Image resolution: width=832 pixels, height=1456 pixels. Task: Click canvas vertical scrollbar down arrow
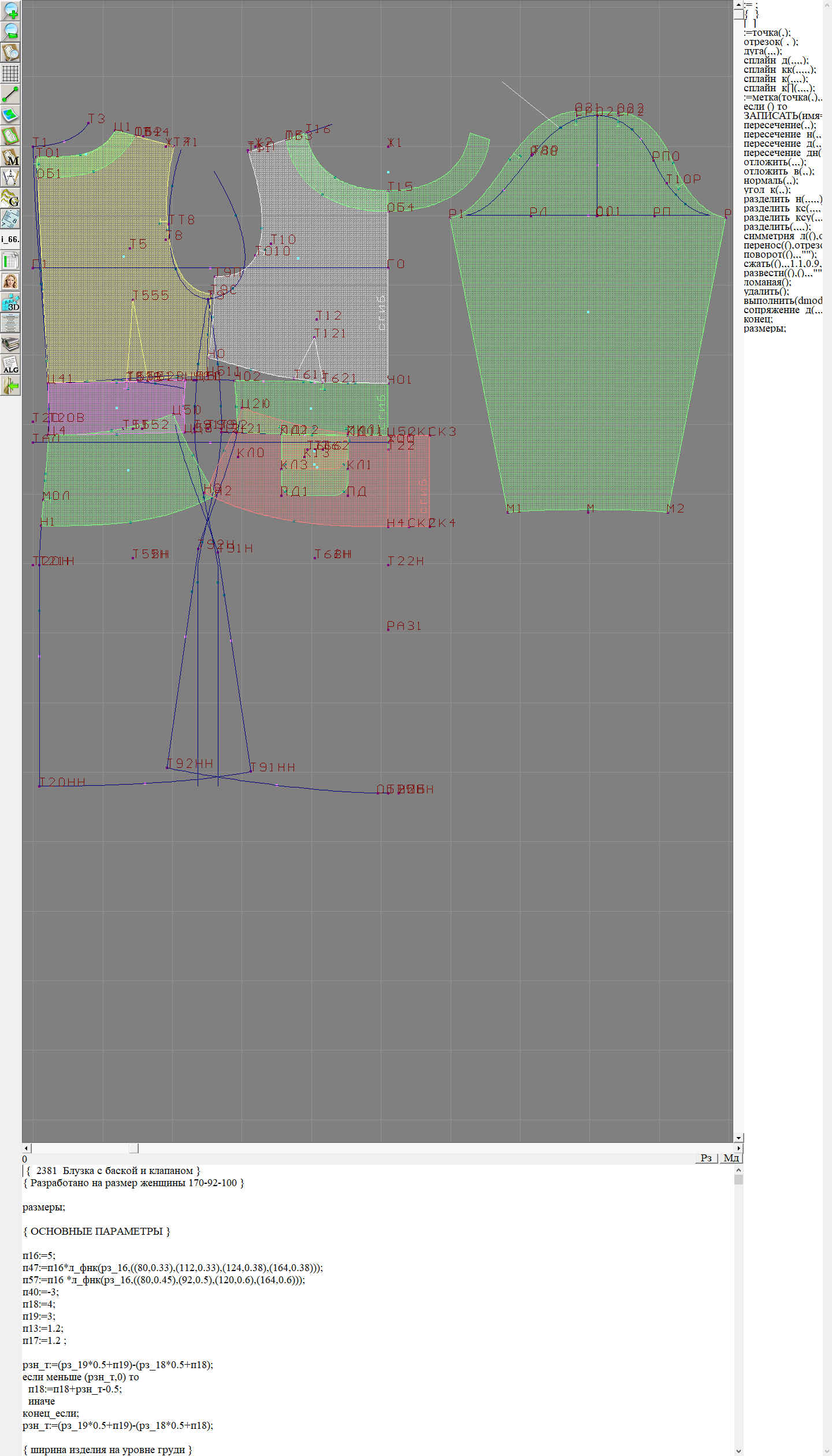pyautogui.click(x=738, y=1138)
